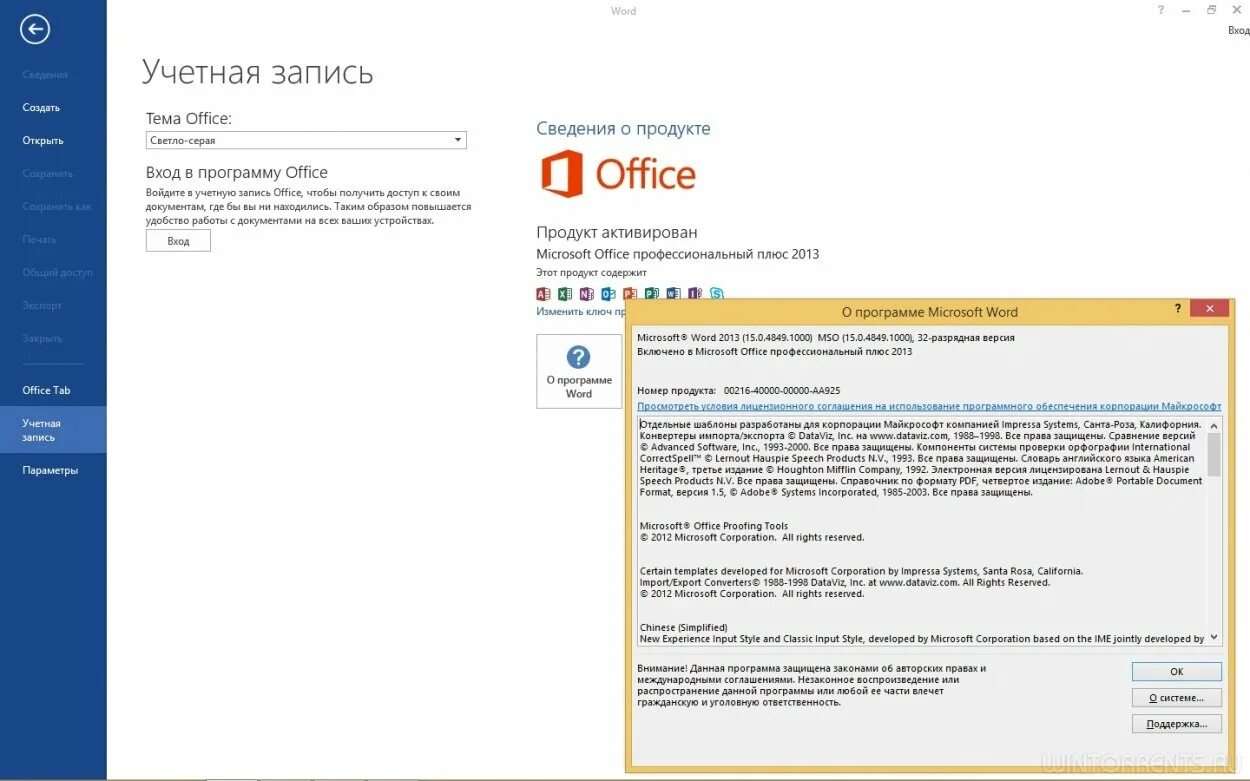Expand the license text scroll-down arrow

click(x=1213, y=636)
